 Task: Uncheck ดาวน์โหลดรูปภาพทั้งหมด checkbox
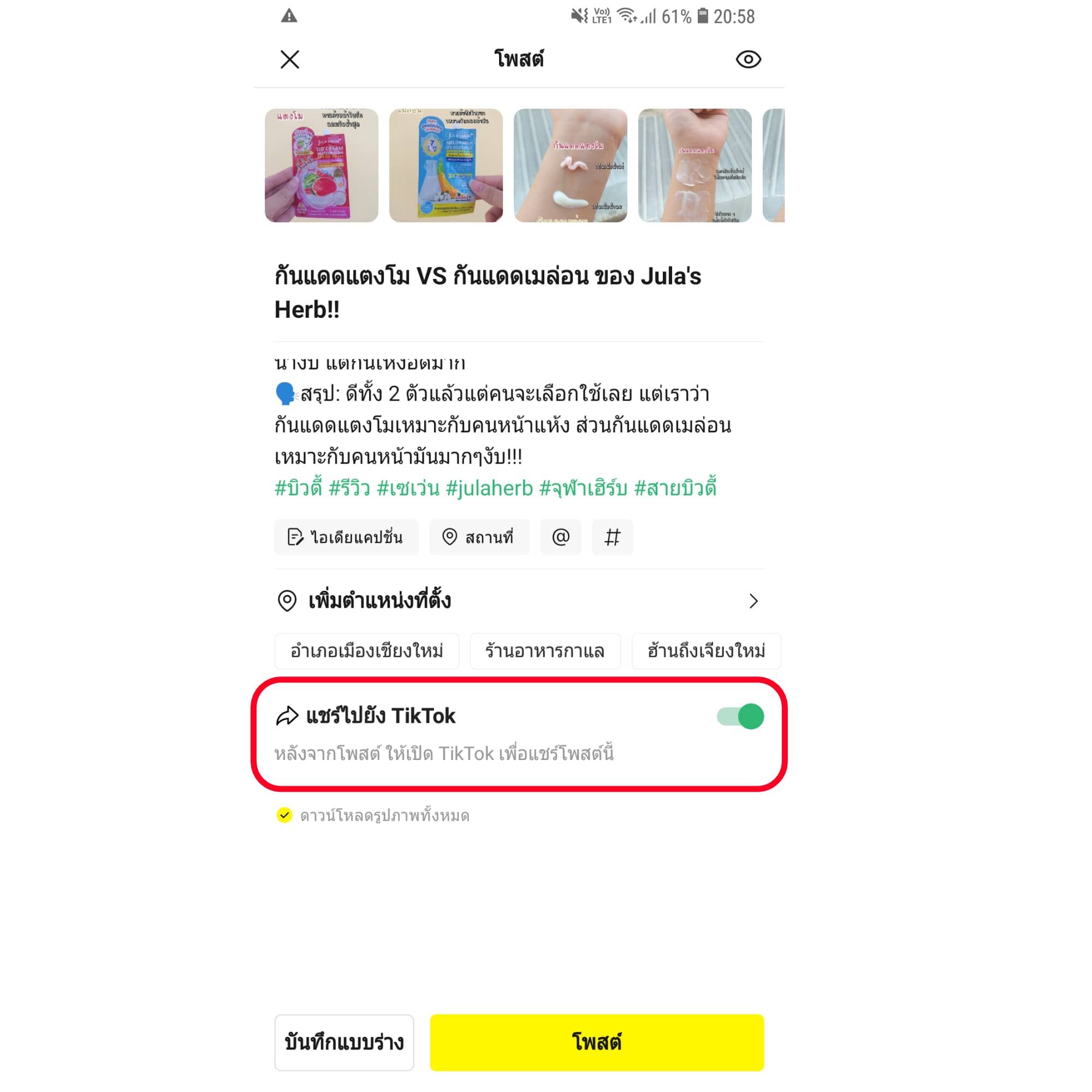[284, 815]
